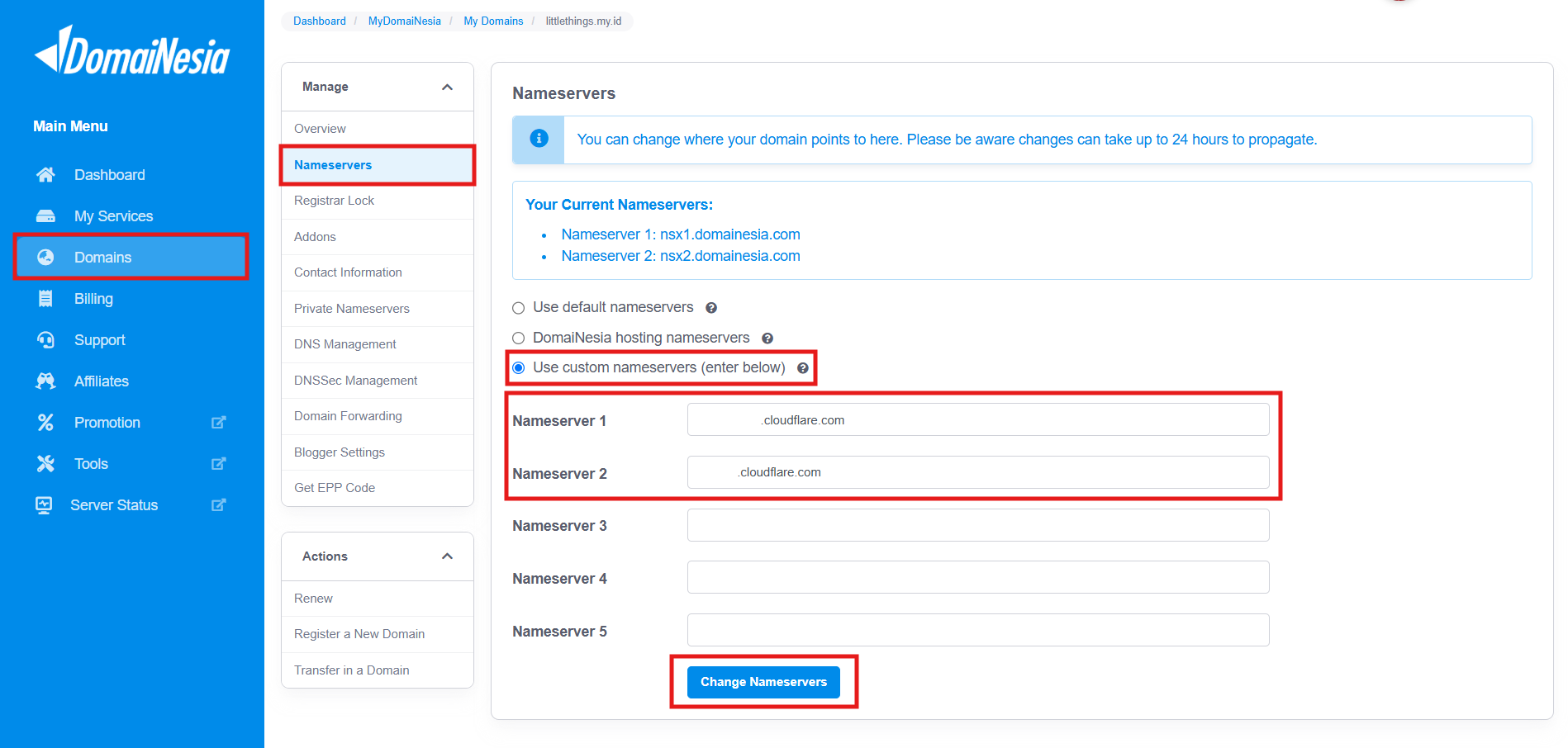Click the Change Nameservers button
Screen dimensions: 1568x748
(763, 682)
